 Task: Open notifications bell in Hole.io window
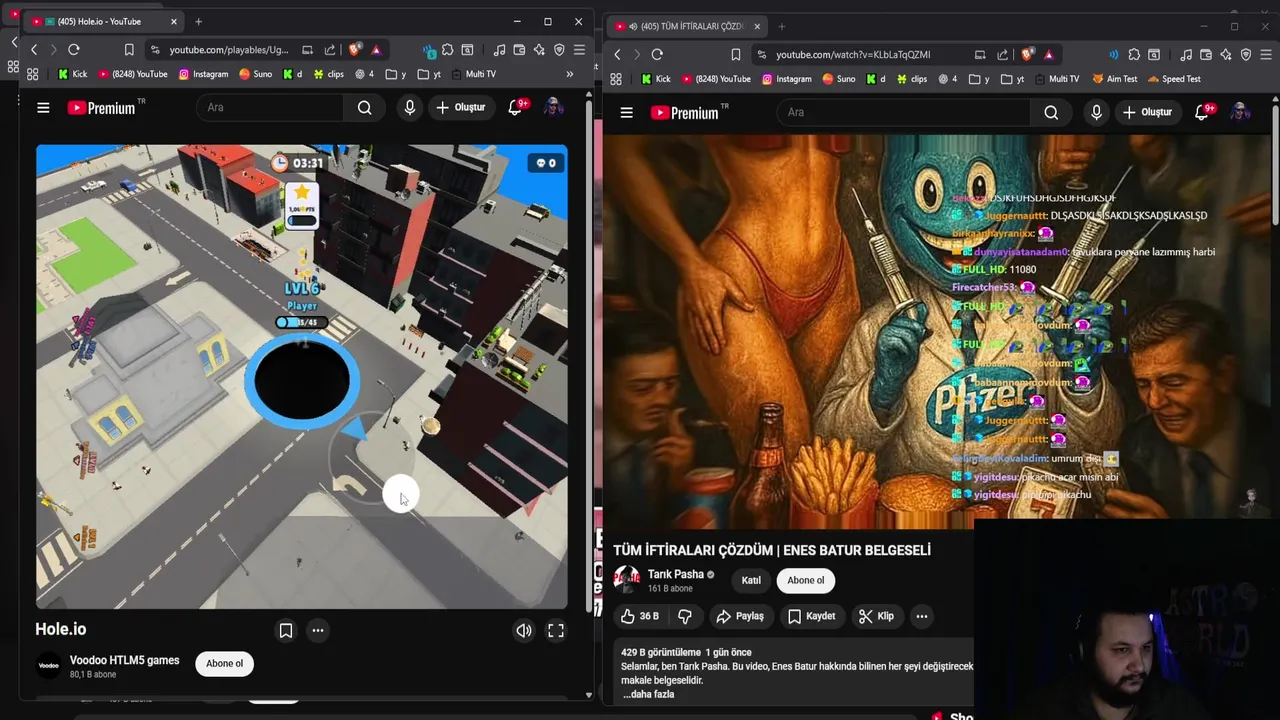515,107
